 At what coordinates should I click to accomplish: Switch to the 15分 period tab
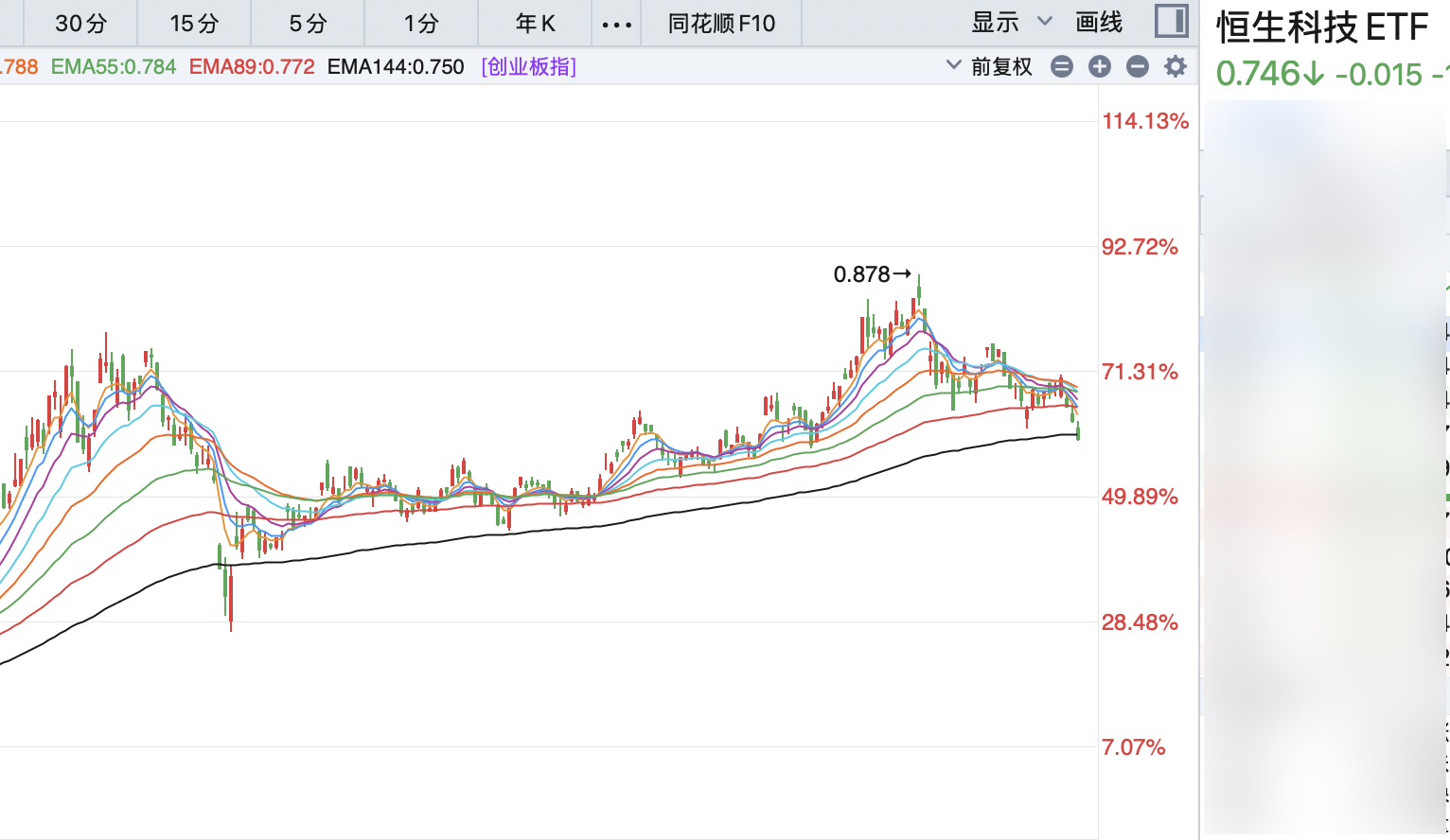pyautogui.click(x=194, y=24)
